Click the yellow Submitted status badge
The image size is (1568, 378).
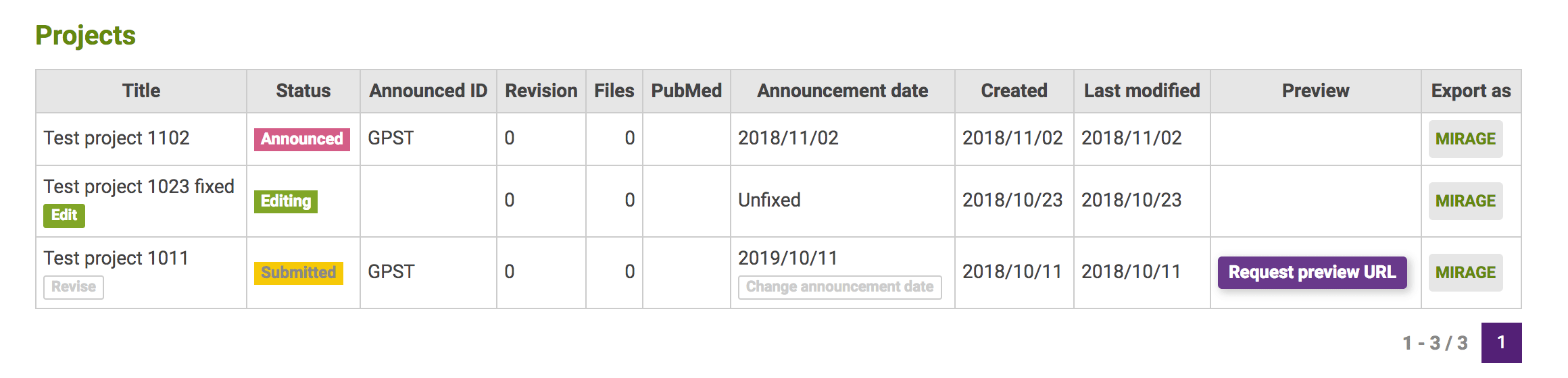[298, 273]
